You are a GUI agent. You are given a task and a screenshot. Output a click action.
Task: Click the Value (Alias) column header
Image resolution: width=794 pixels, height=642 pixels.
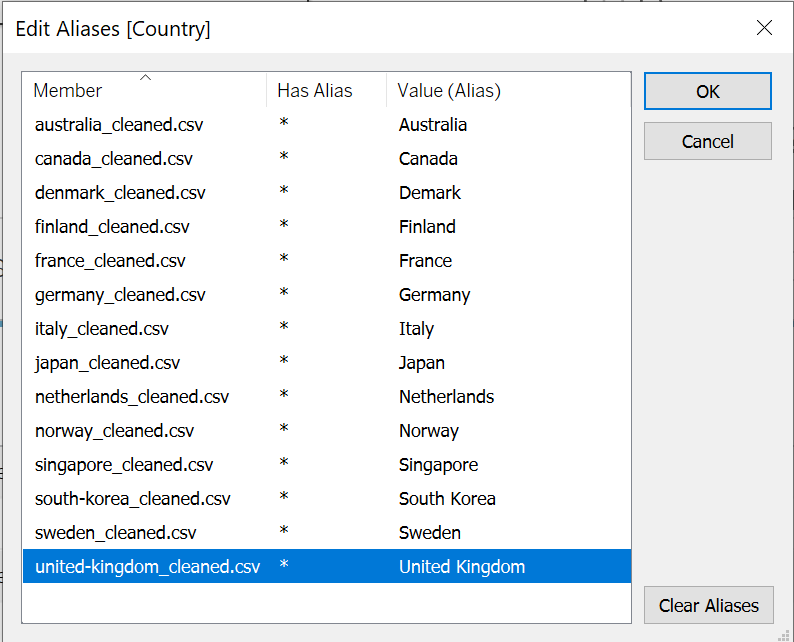coord(449,91)
